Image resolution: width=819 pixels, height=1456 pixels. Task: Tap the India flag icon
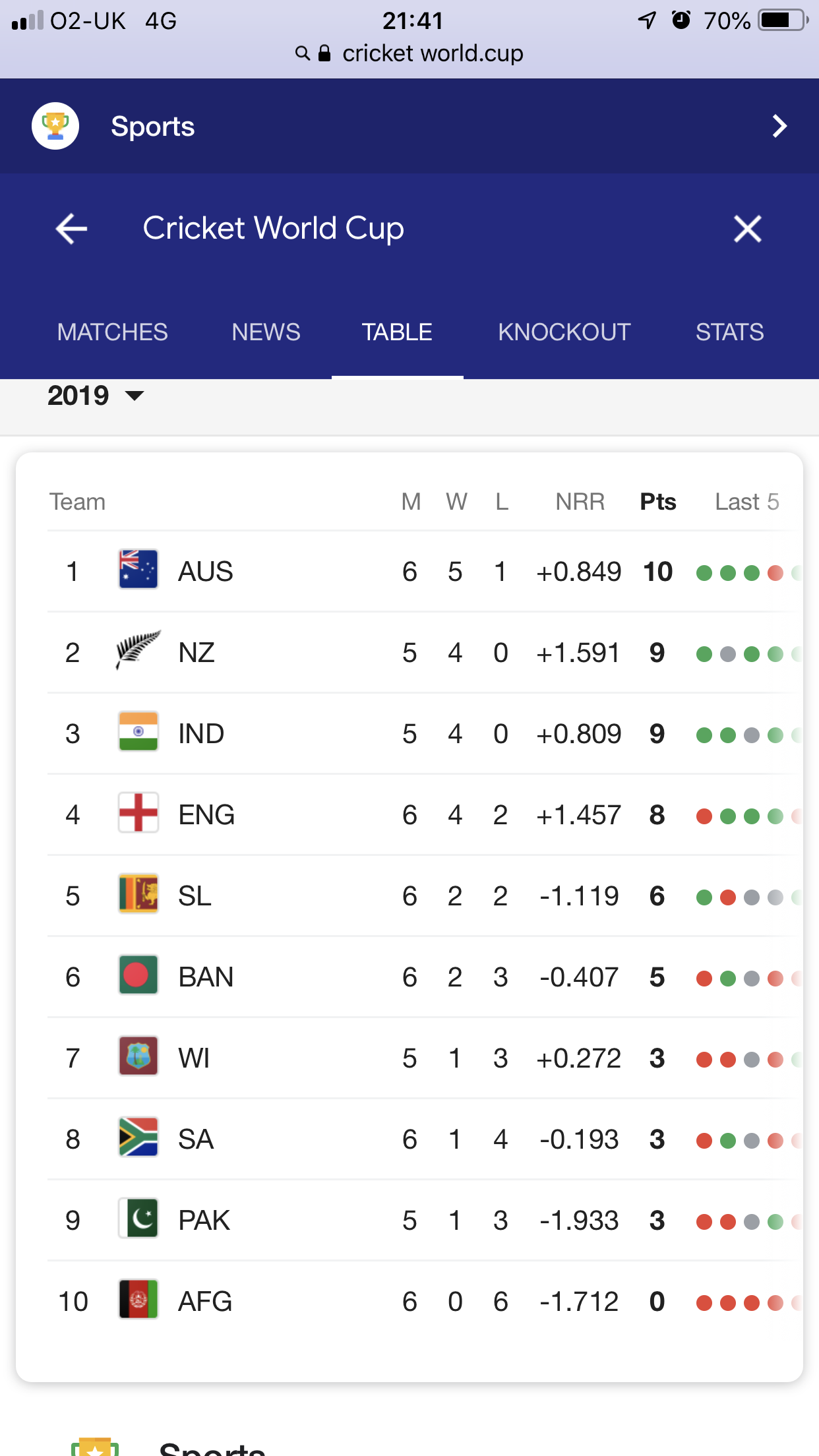pos(138,731)
